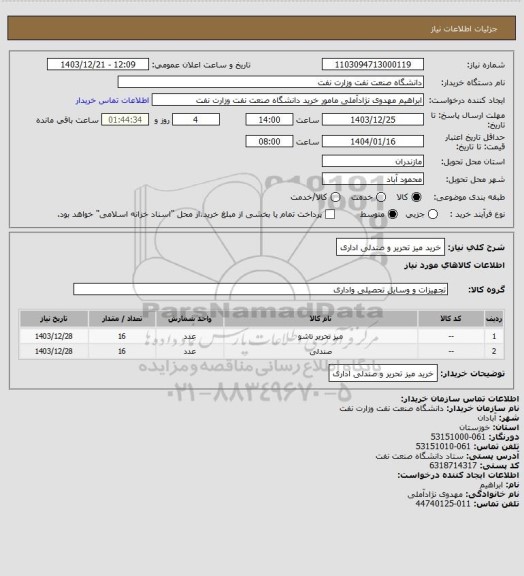524x576 pixels.
Task: Click the response deadline time 14:00 field
Action: [269, 120]
